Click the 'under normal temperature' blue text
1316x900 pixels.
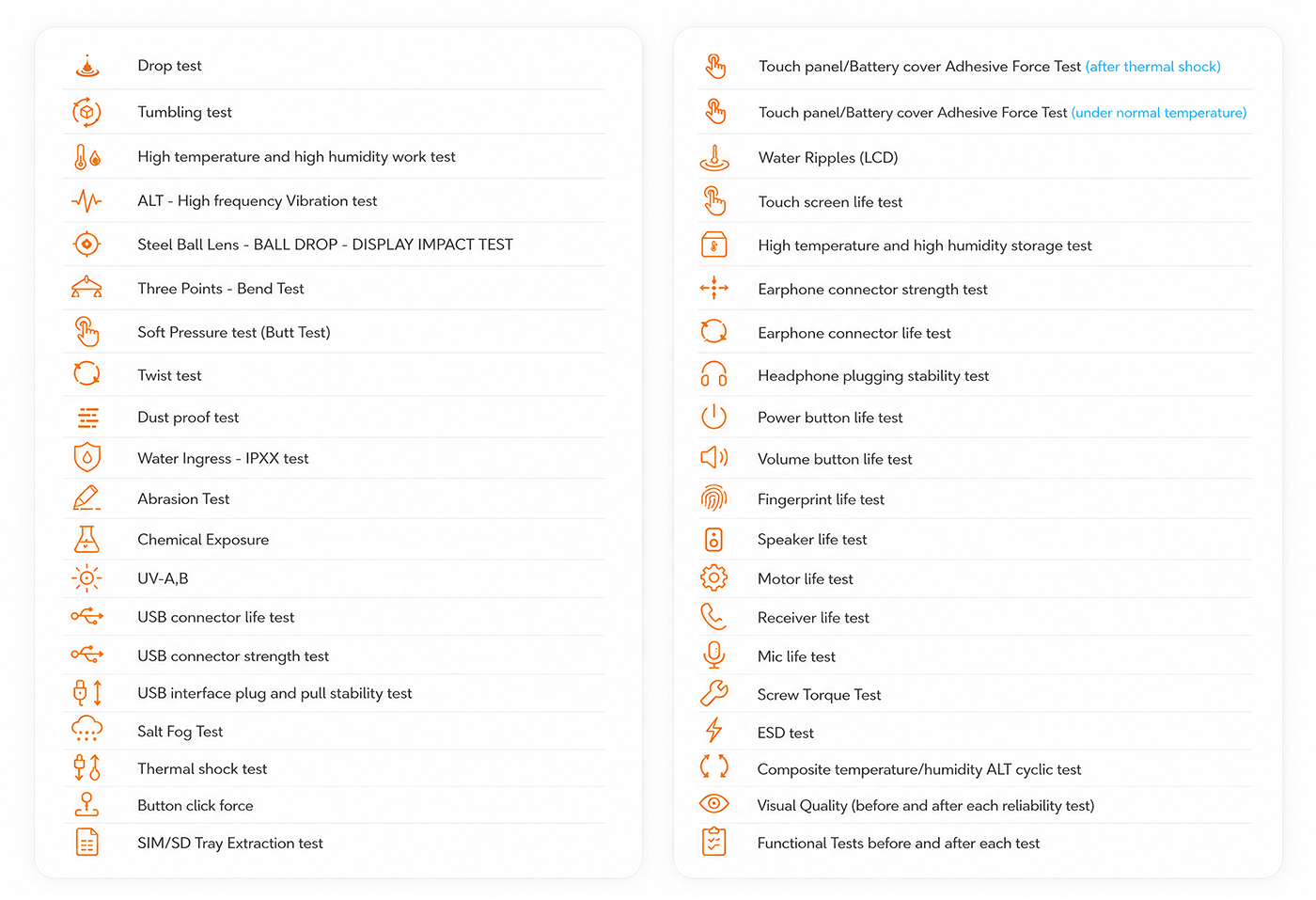1159,113
